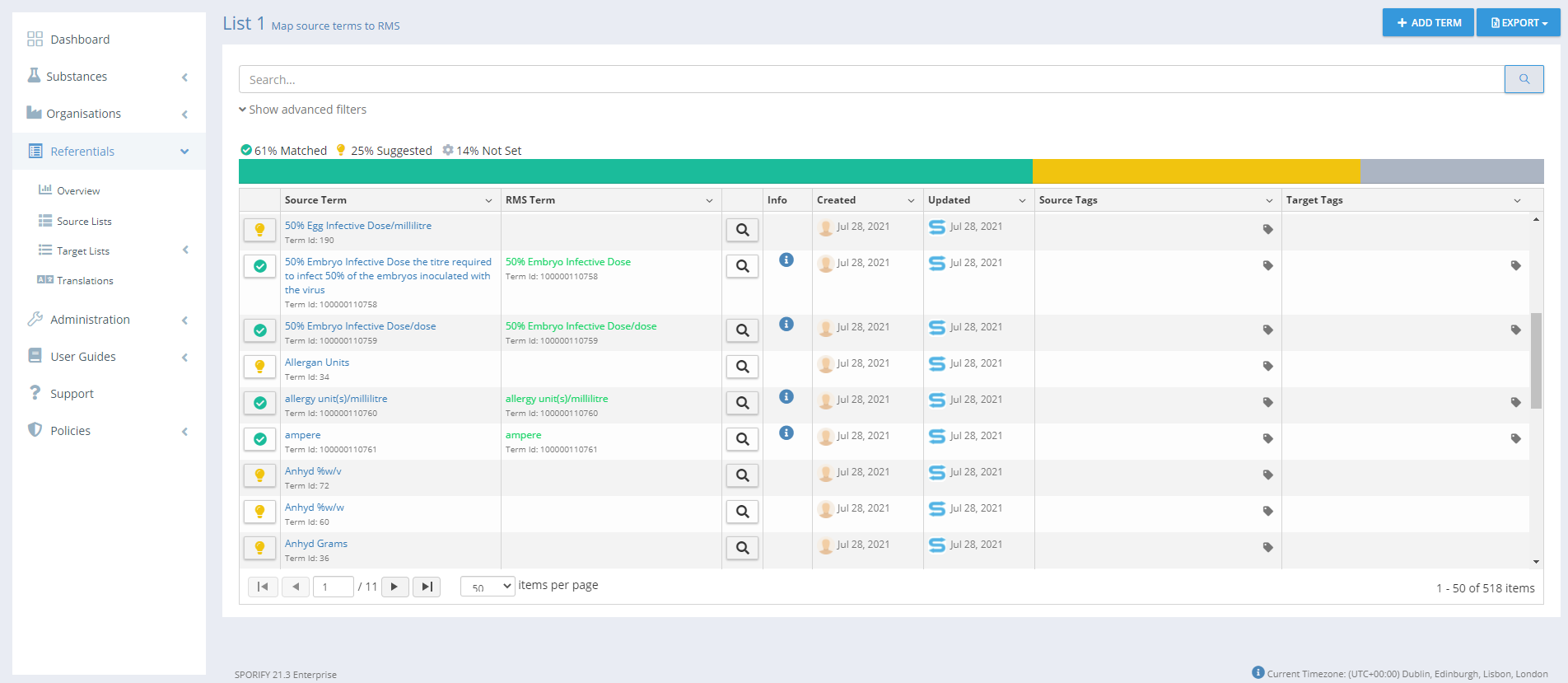Image resolution: width=1568 pixels, height=683 pixels.
Task: Click source tag icon in Anhyd Grams row
Action: click(1267, 547)
